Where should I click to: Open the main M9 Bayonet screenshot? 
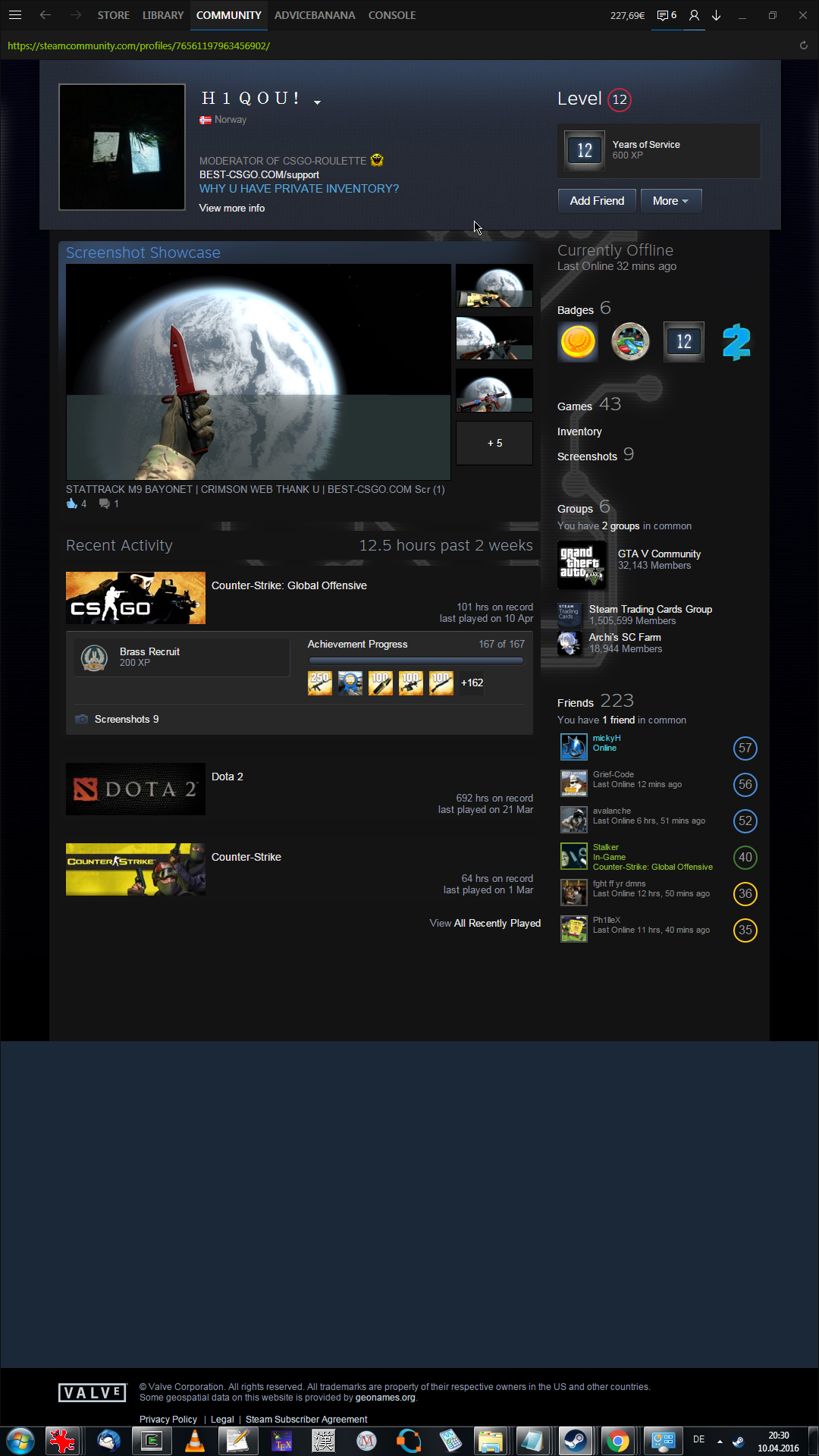[259, 372]
